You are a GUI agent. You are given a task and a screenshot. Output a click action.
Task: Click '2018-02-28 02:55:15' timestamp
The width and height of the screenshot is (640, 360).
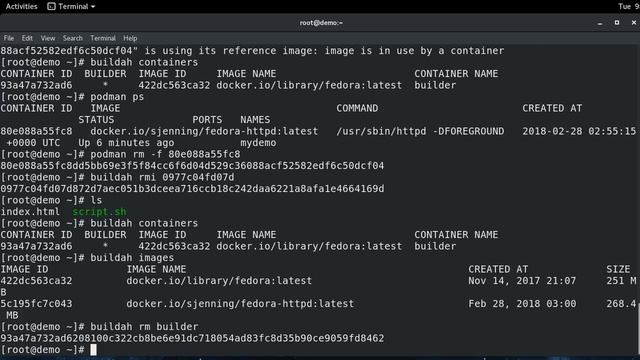click(x=579, y=131)
